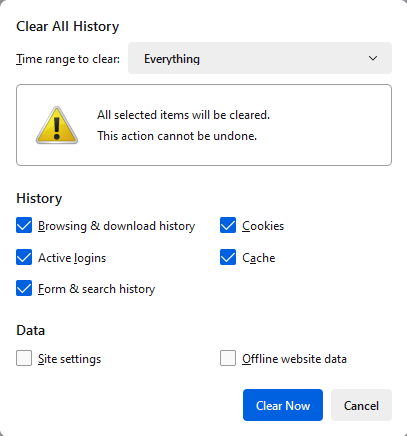The image size is (407, 436).
Task: Dismiss the dialog with the Cancel button
Action: 361,405
